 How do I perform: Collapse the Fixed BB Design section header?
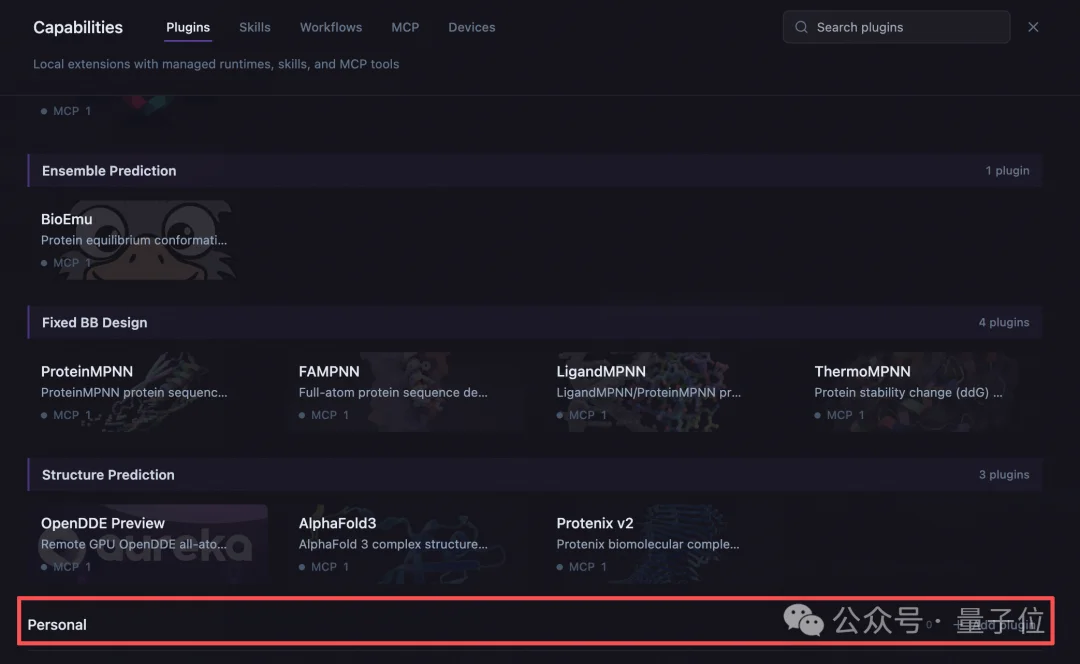pyautogui.click(x=534, y=322)
